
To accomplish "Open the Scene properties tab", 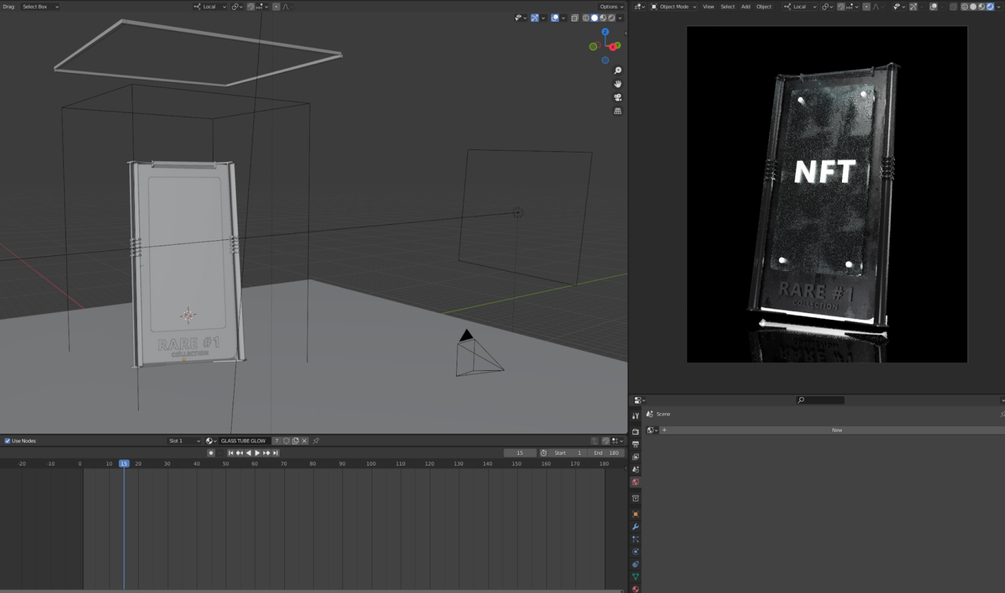I will 635,469.
